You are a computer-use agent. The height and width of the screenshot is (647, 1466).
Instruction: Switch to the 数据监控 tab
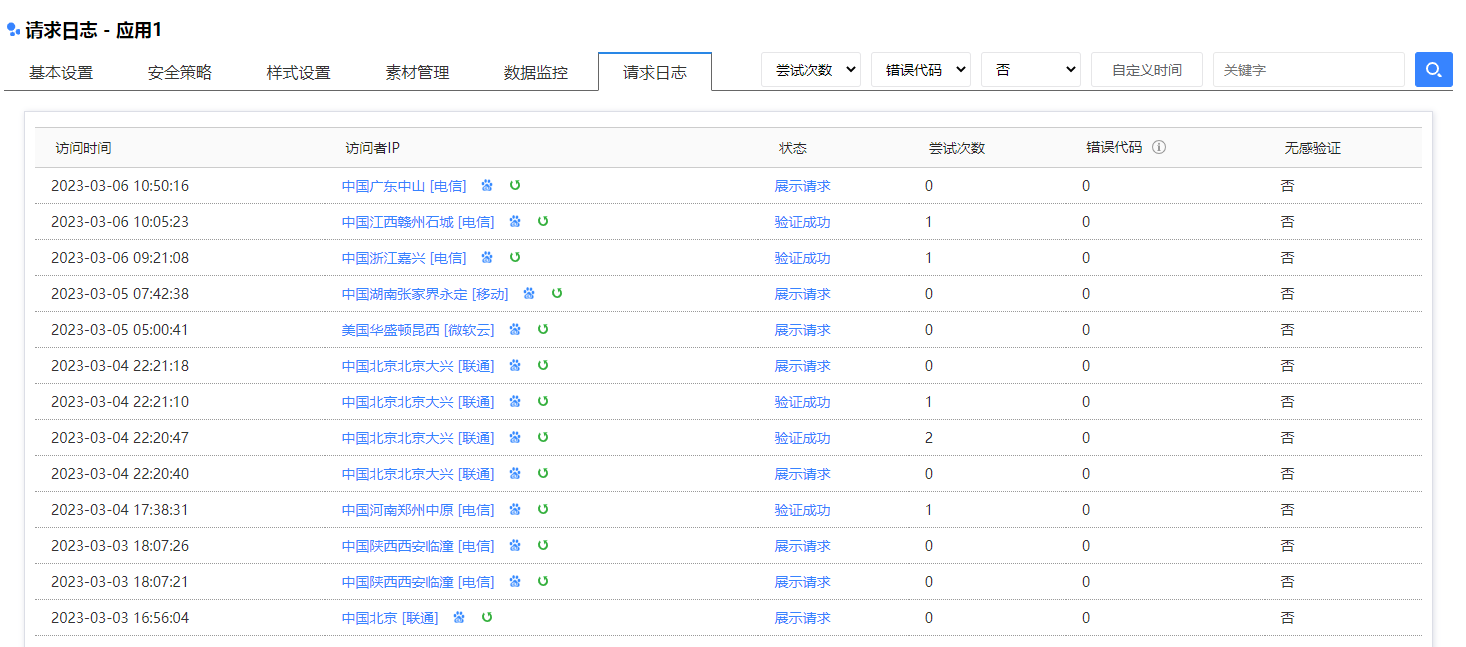pos(535,71)
